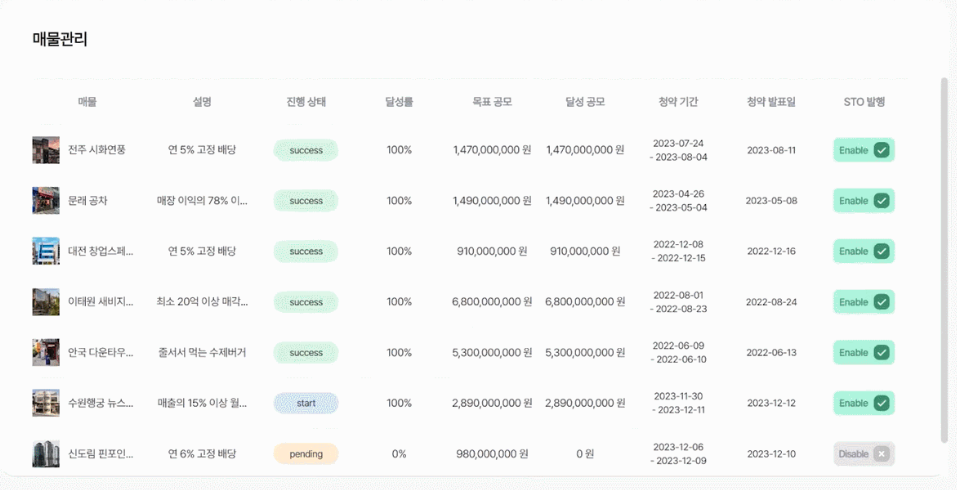Click success badge in 문래 공차 row
The height and width of the screenshot is (490, 957).
306,201
